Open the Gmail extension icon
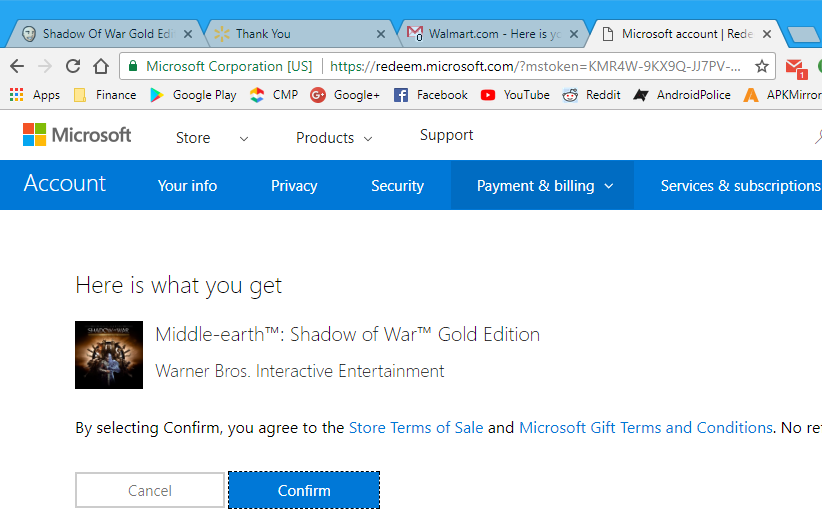 [x=795, y=68]
